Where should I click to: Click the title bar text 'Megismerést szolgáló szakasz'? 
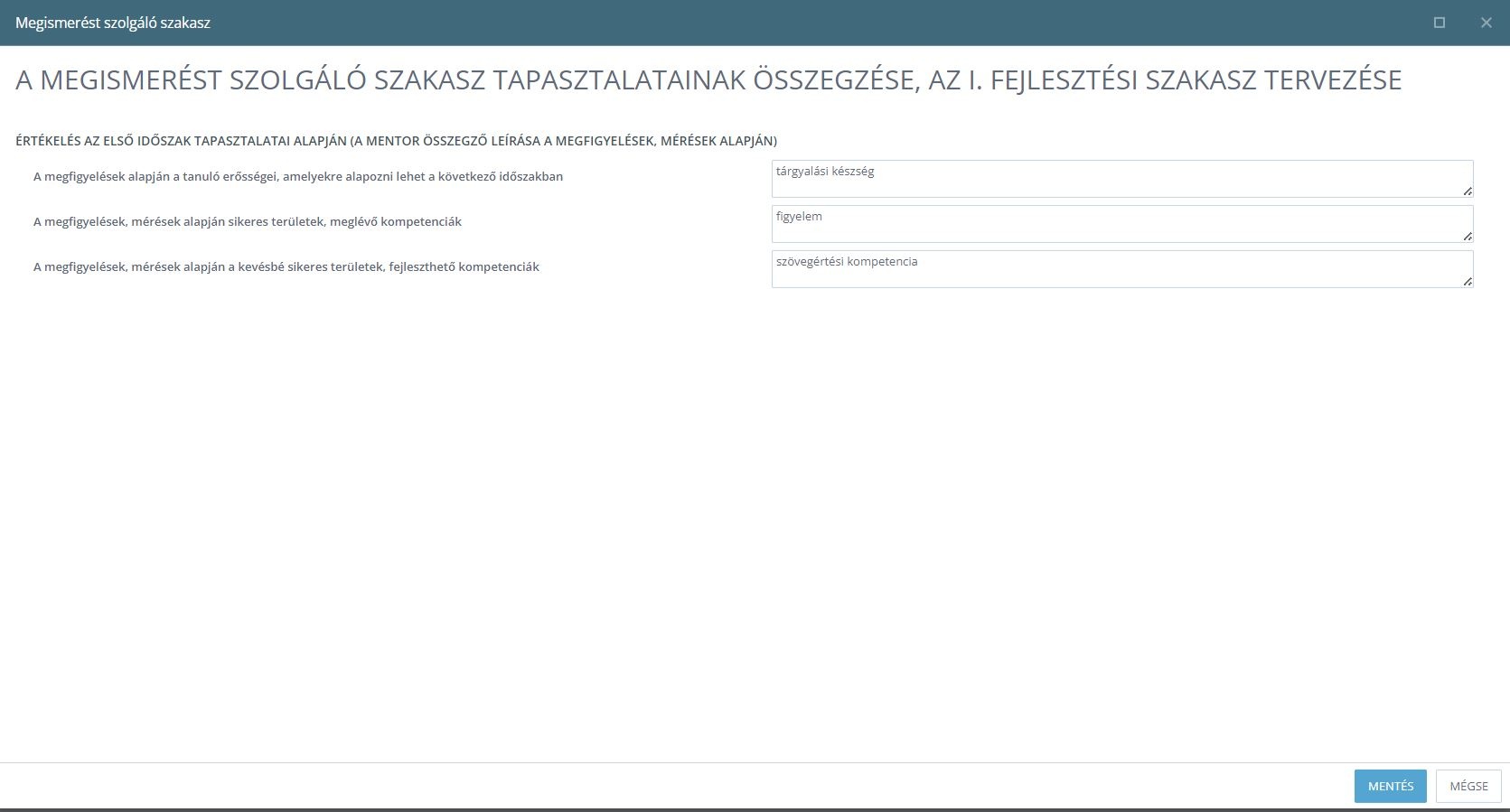pos(113,23)
